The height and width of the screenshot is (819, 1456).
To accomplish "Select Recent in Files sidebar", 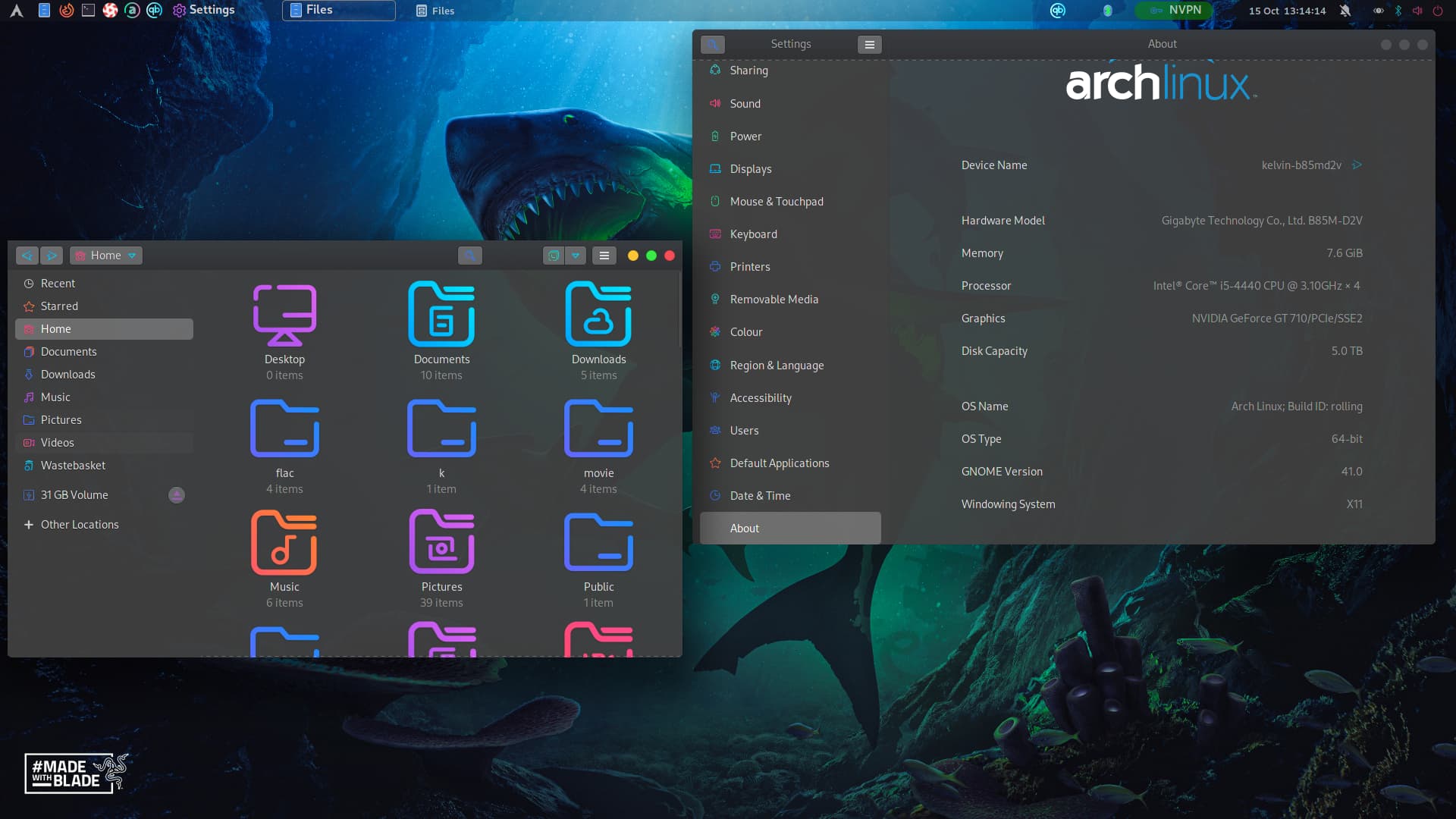I will pyautogui.click(x=104, y=284).
